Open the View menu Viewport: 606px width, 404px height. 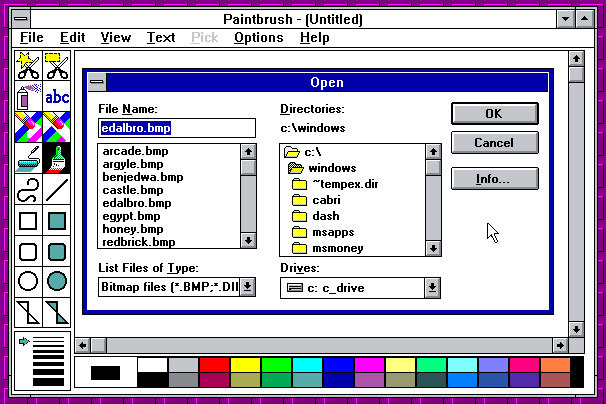point(116,38)
